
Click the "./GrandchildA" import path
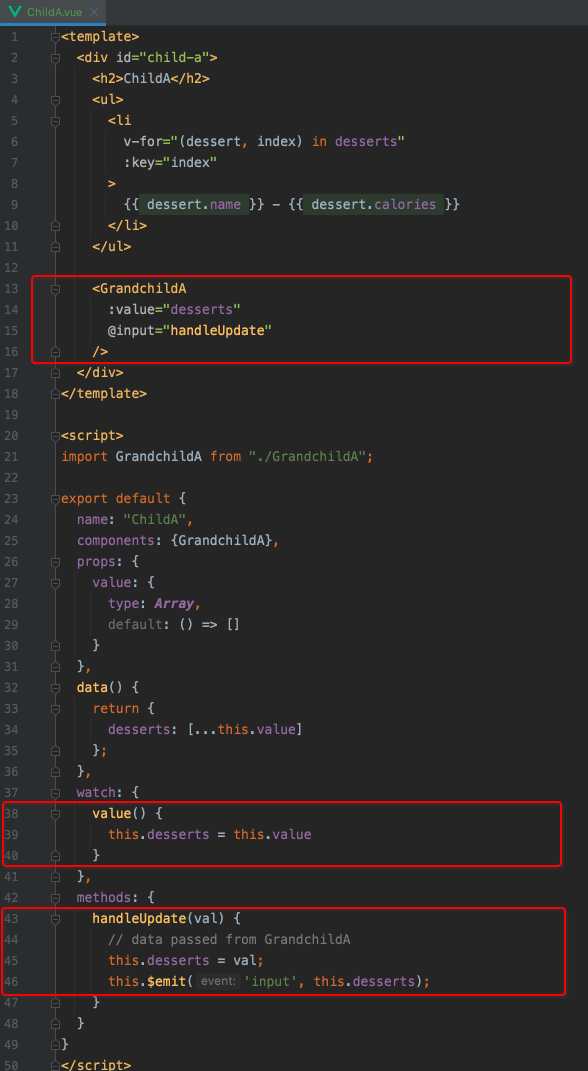tap(309, 457)
